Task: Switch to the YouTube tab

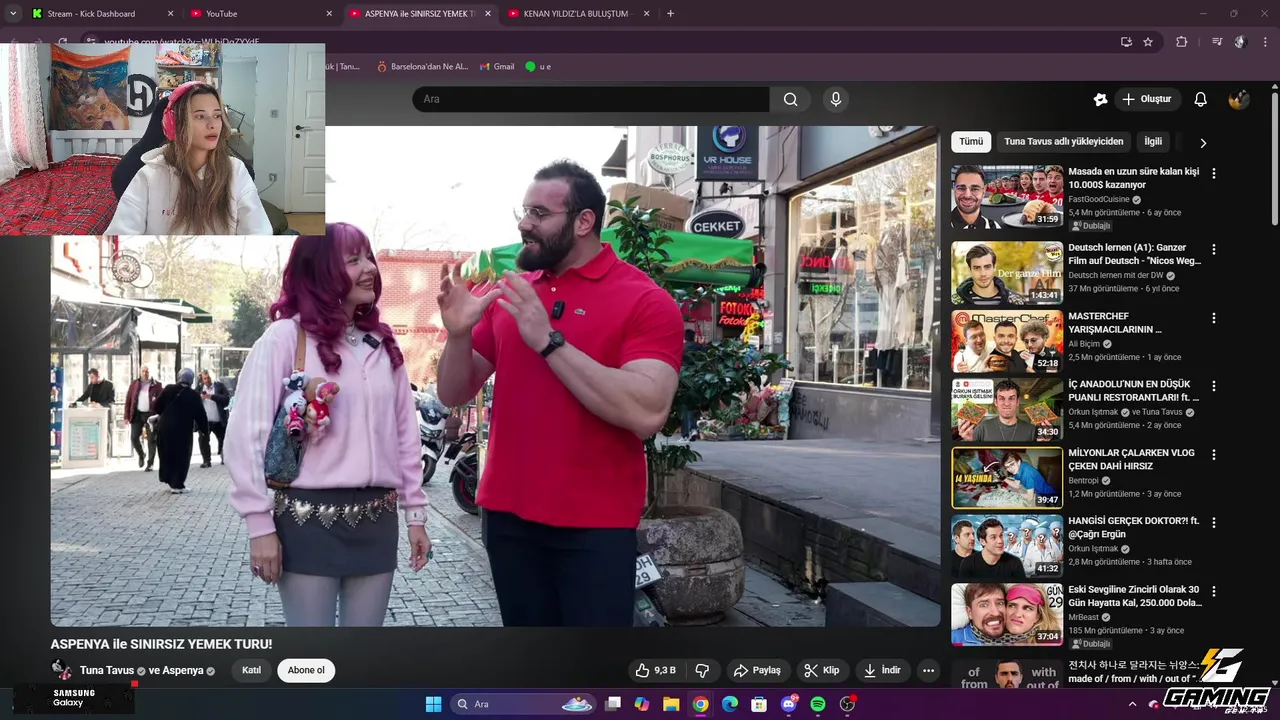Action: (260, 14)
